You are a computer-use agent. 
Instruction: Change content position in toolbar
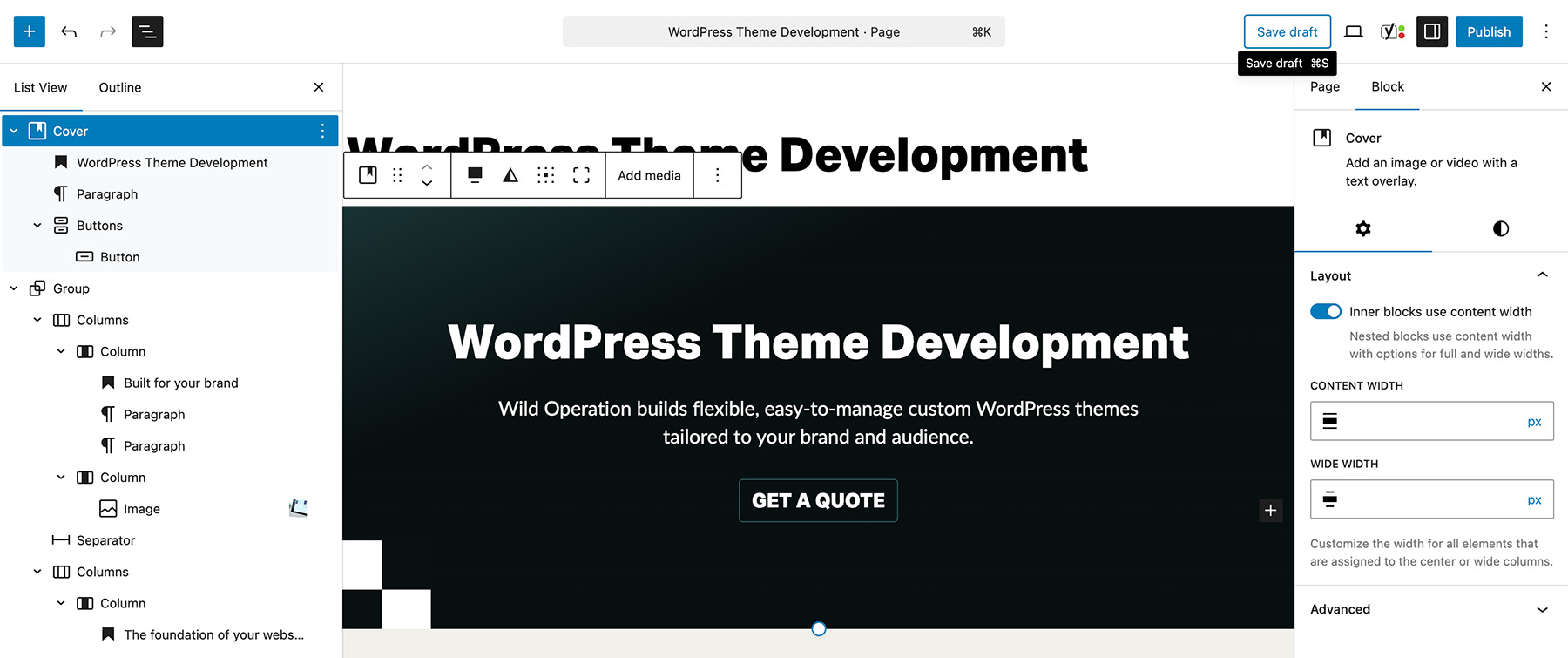(546, 175)
